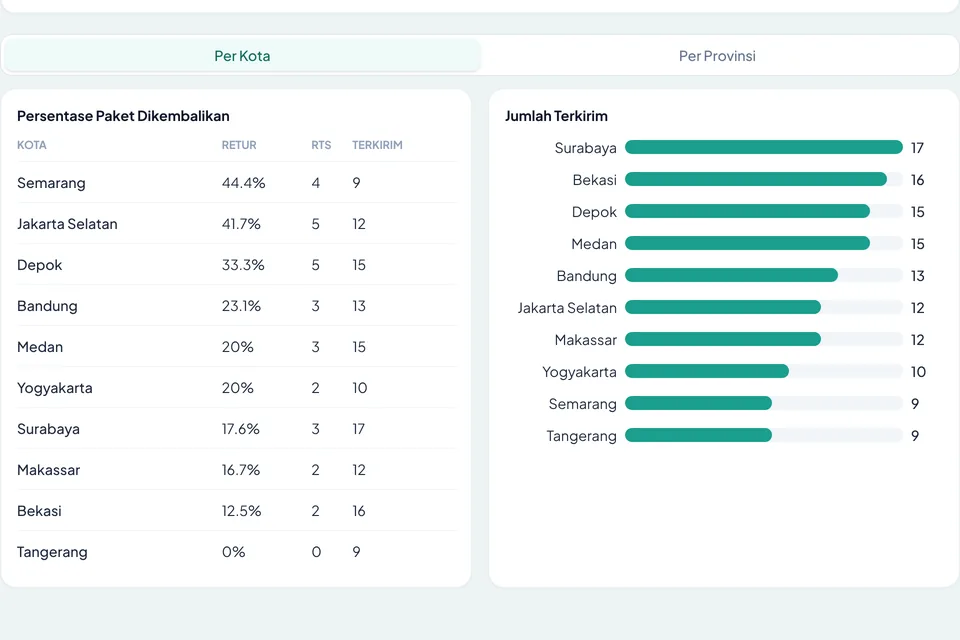Image resolution: width=960 pixels, height=640 pixels.
Task: Click the Surabaya chart bar
Action: 763,147
